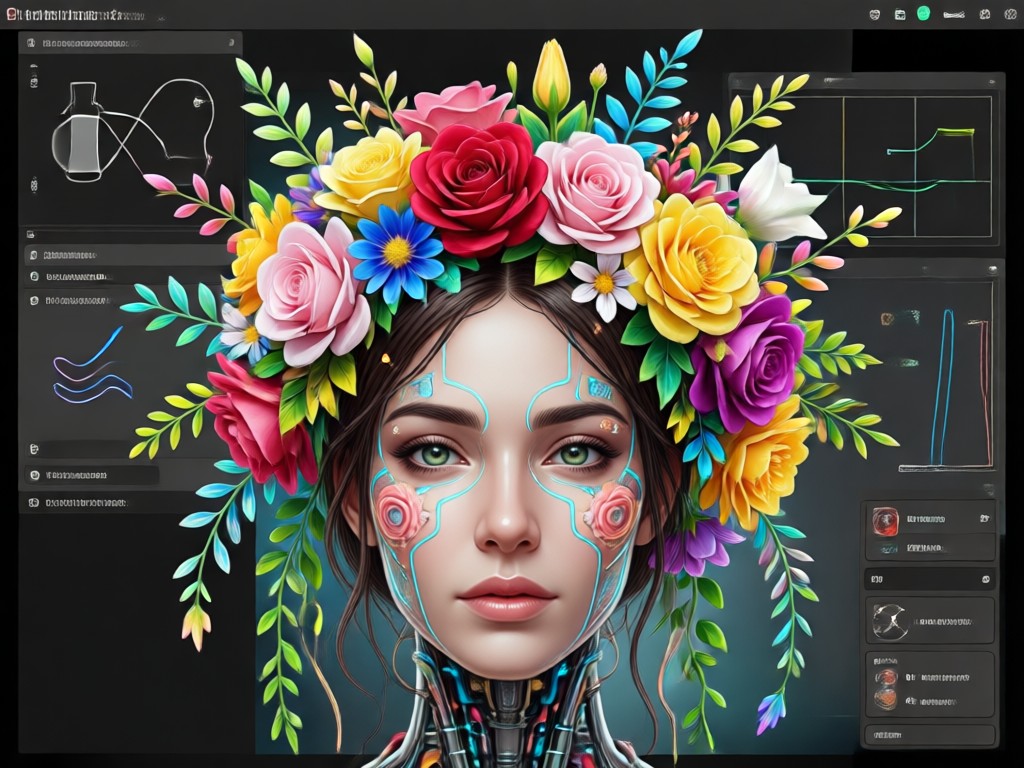
Task: Click the pill-shaped row below the wave strokes
Action: pyautogui.click(x=92, y=475)
